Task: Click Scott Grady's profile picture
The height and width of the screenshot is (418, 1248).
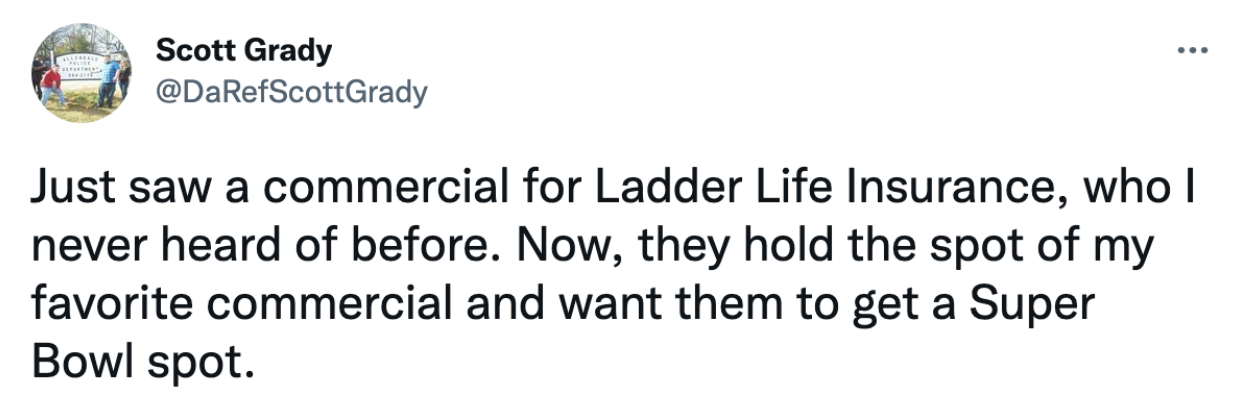Action: [82, 73]
